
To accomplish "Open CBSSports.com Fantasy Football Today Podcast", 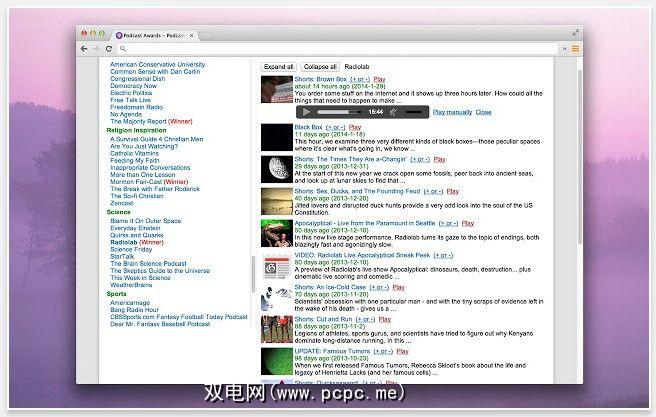I will tap(179, 317).
